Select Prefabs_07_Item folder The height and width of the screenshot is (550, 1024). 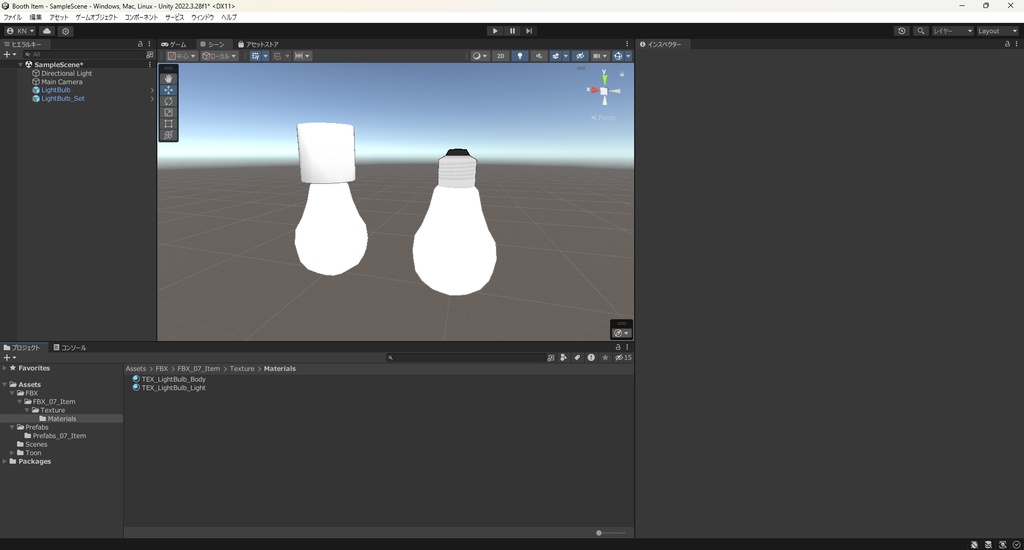(x=59, y=436)
